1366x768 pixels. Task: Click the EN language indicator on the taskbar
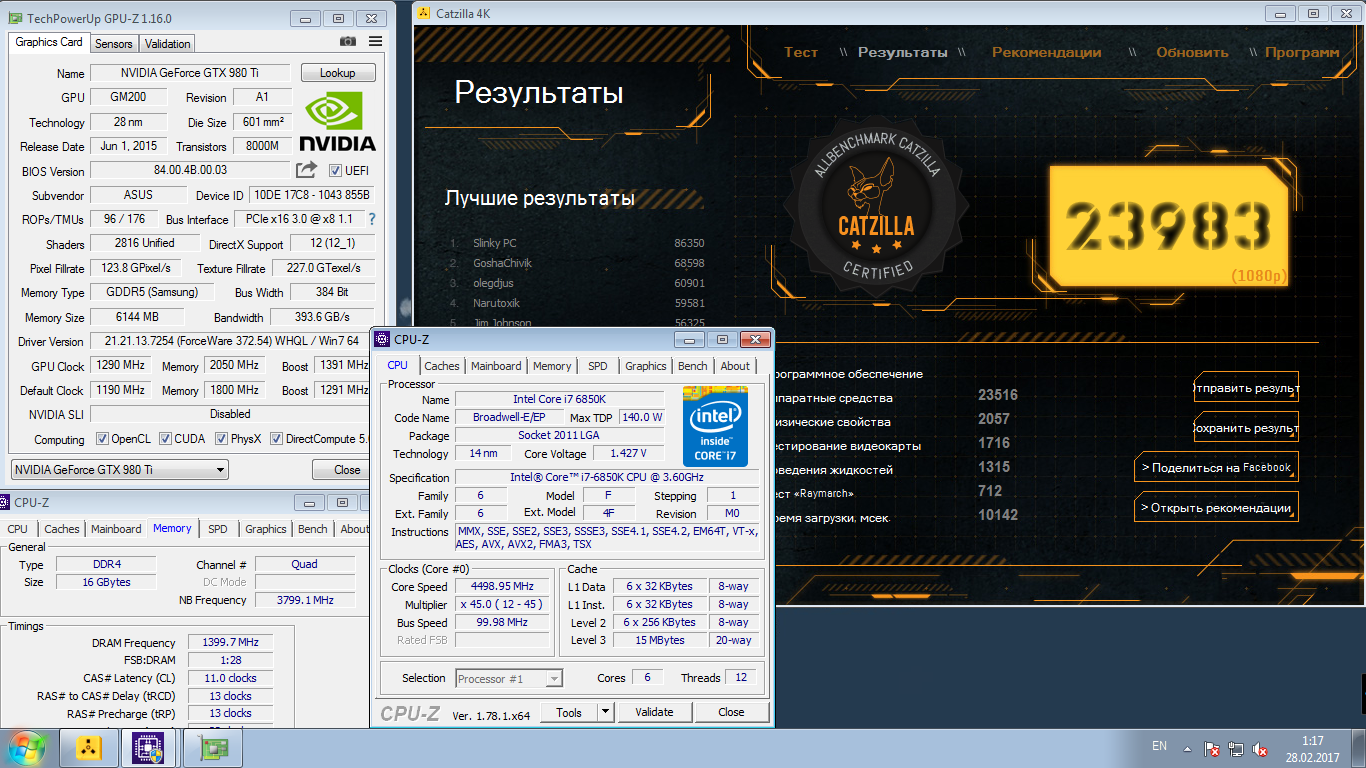1160,746
